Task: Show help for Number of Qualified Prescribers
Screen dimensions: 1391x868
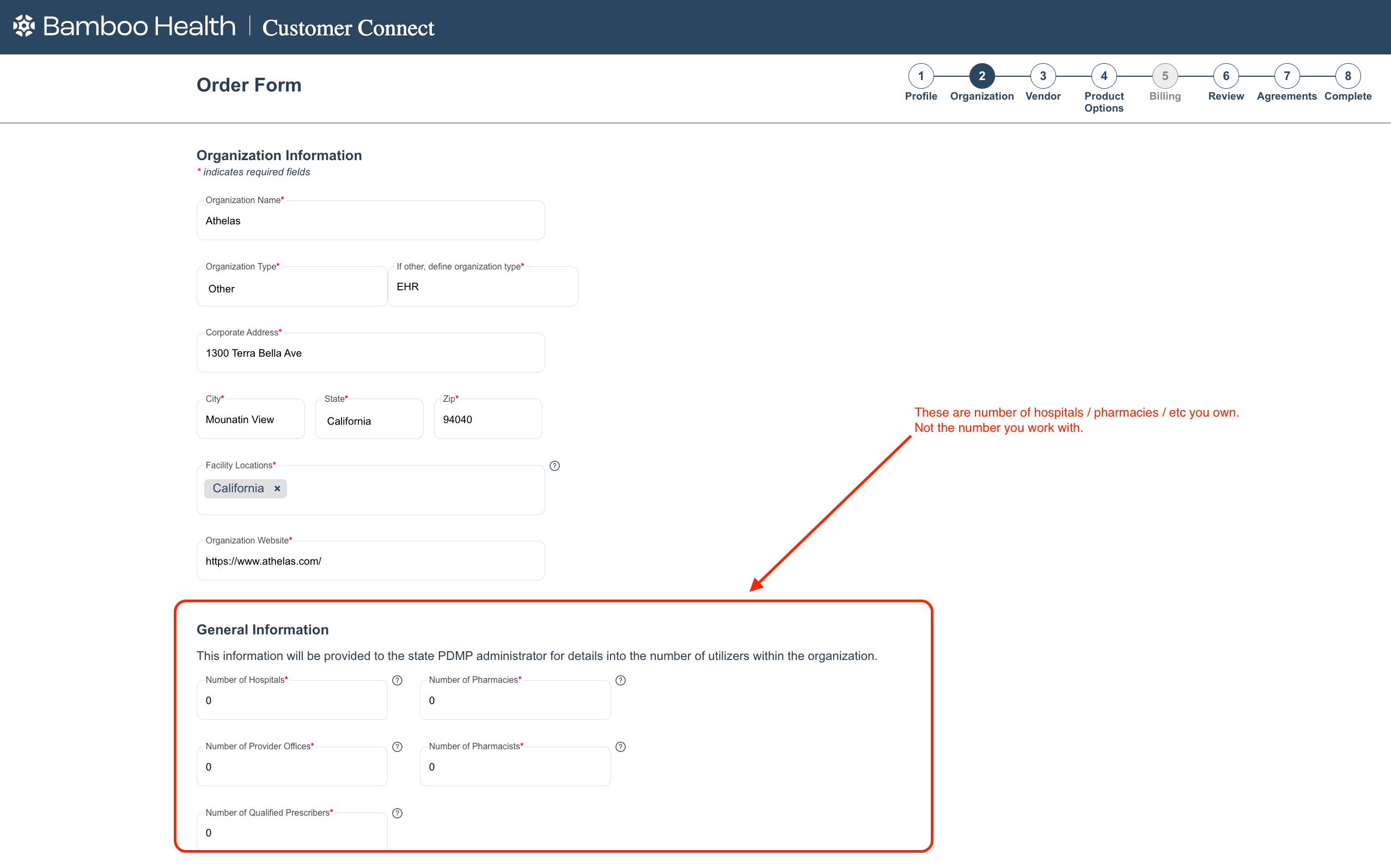Action: point(397,814)
